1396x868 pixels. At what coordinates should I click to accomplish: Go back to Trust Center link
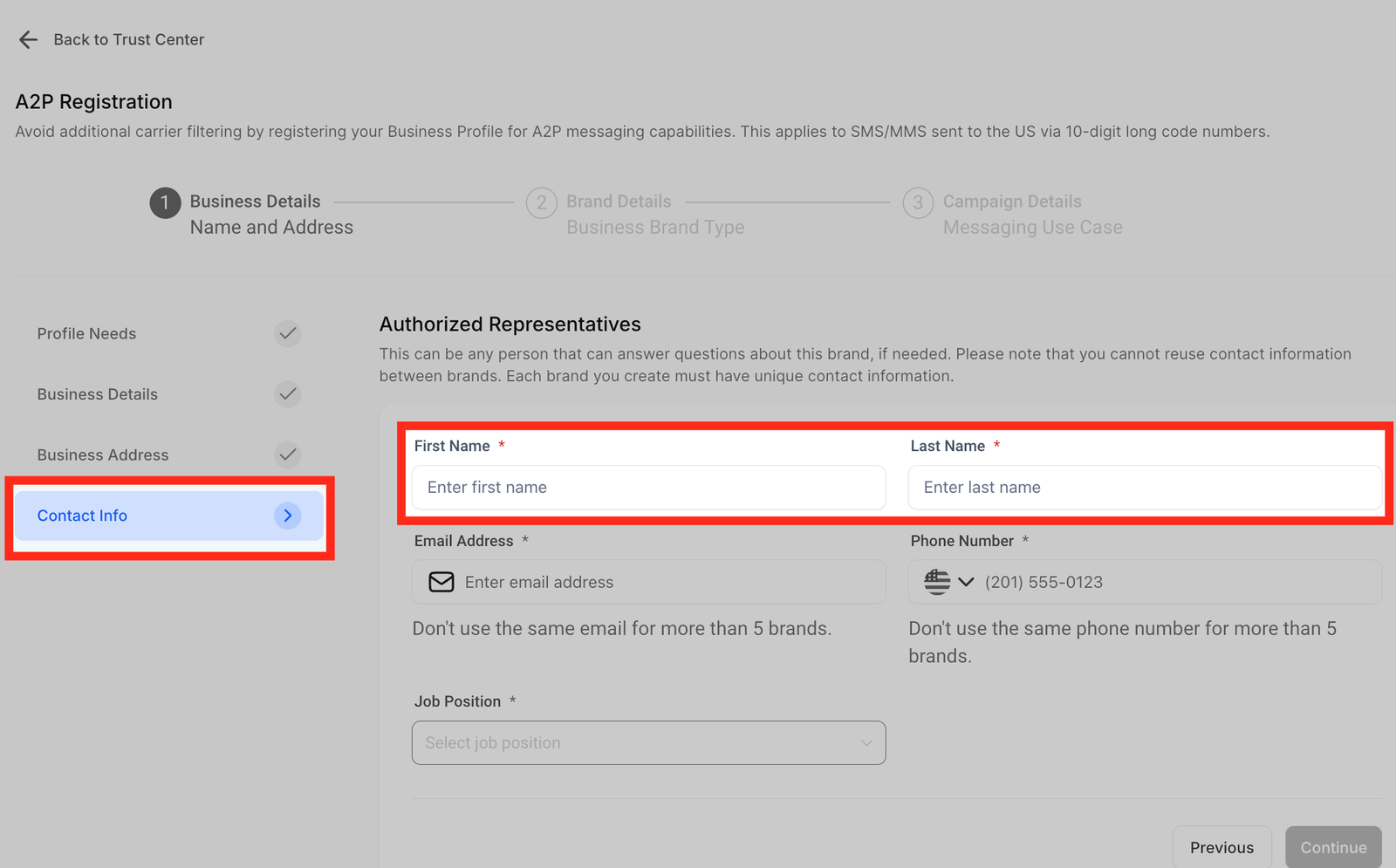(x=128, y=39)
